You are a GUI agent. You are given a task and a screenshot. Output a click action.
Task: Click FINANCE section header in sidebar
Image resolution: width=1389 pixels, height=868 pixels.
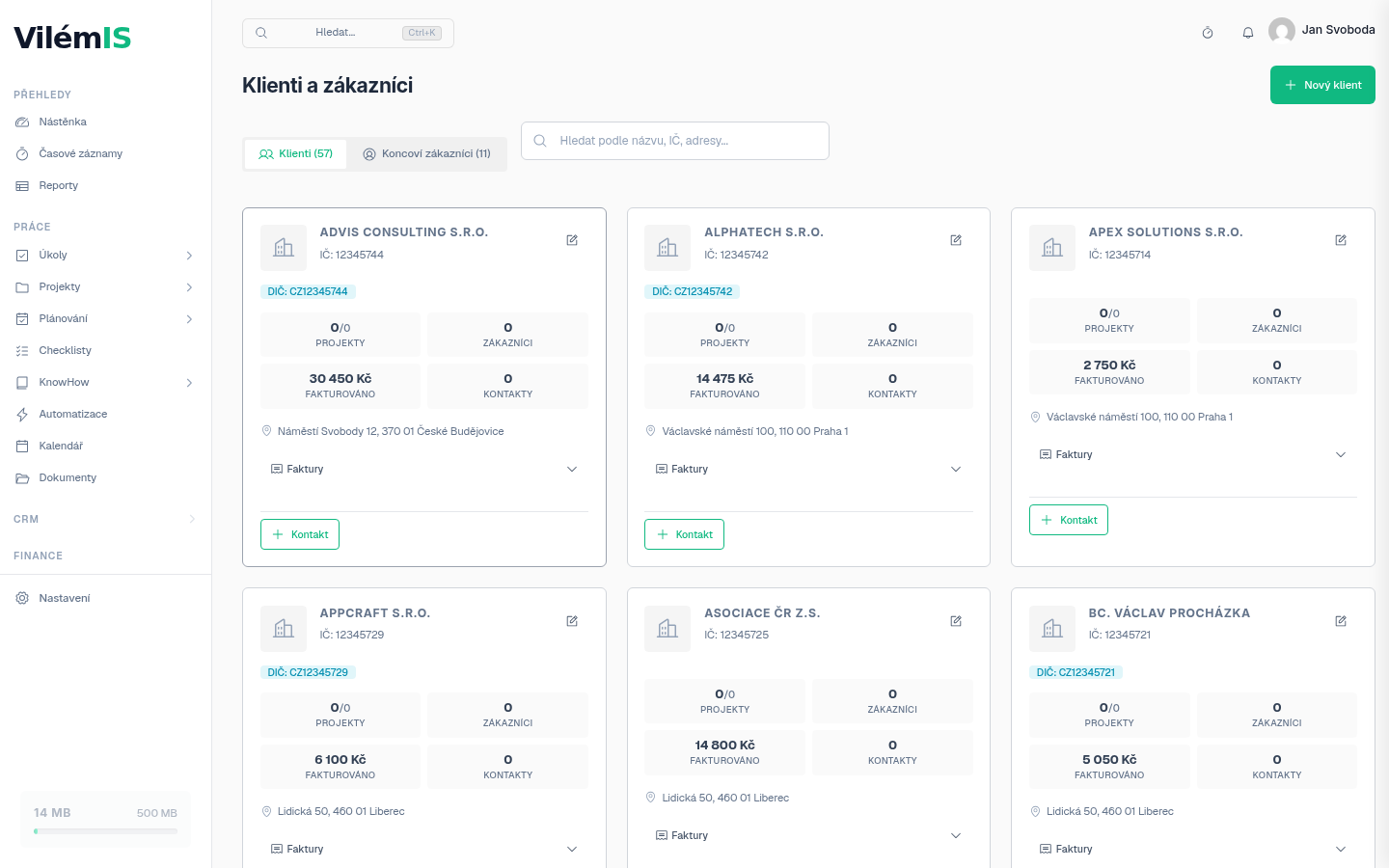pos(39,556)
